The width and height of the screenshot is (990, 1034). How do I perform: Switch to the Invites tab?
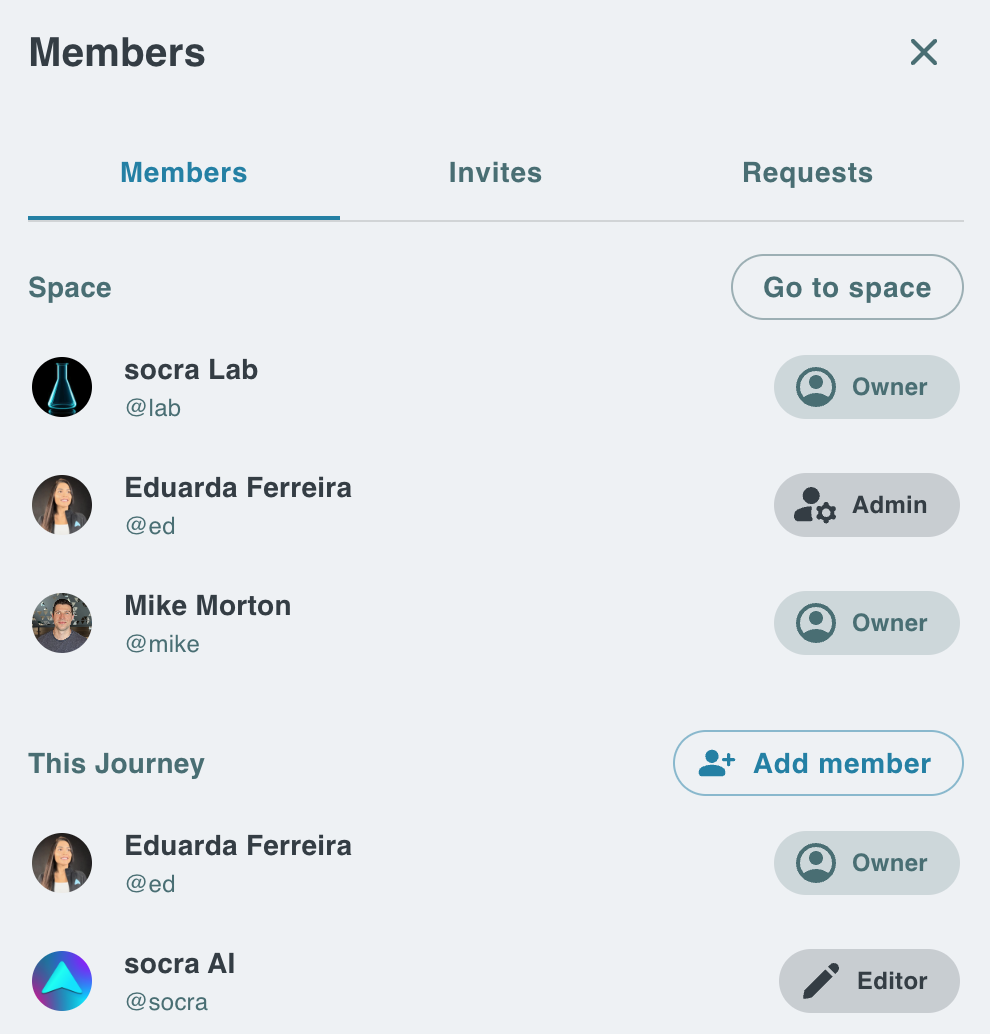(495, 173)
